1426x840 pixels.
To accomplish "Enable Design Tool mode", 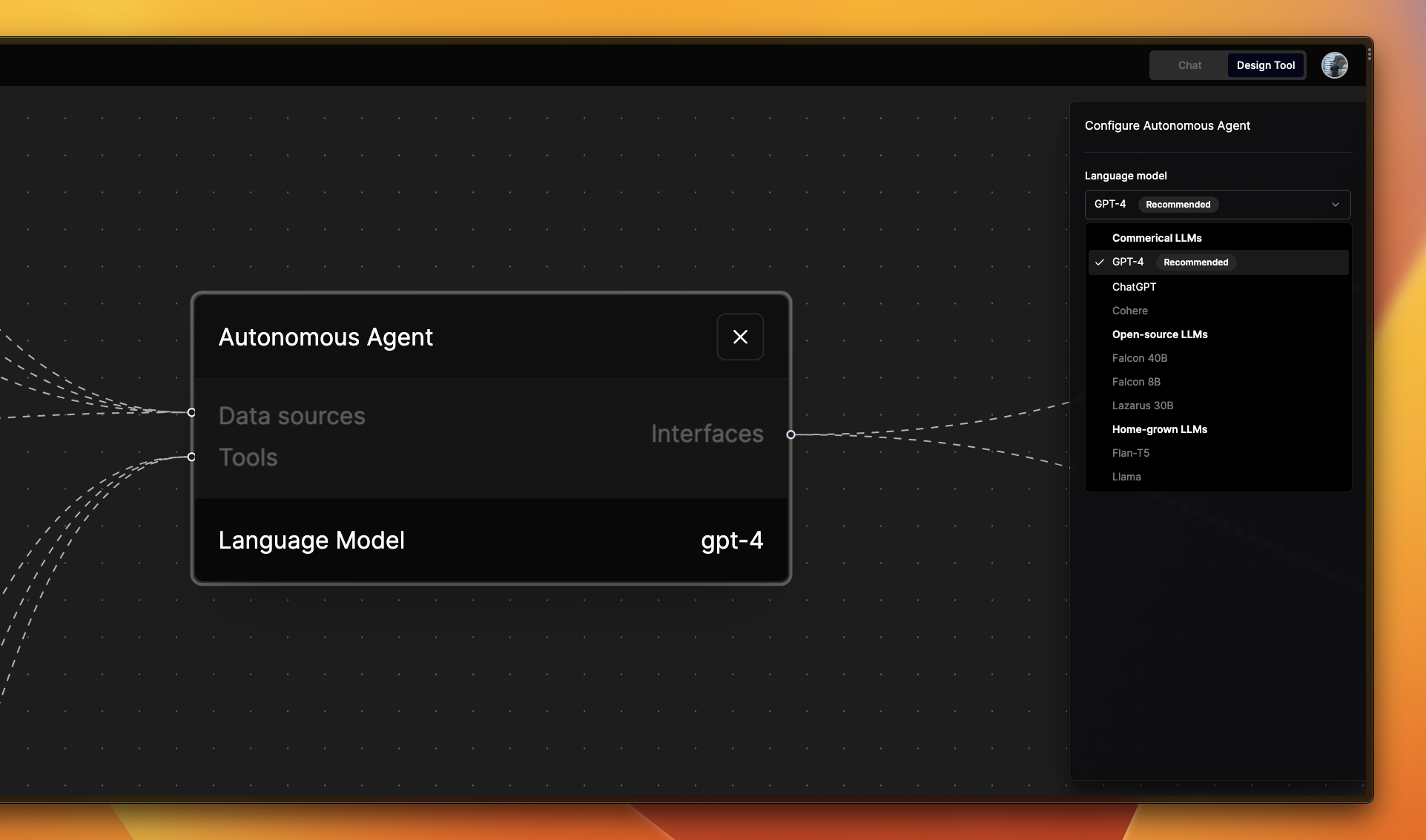I will (1265, 65).
